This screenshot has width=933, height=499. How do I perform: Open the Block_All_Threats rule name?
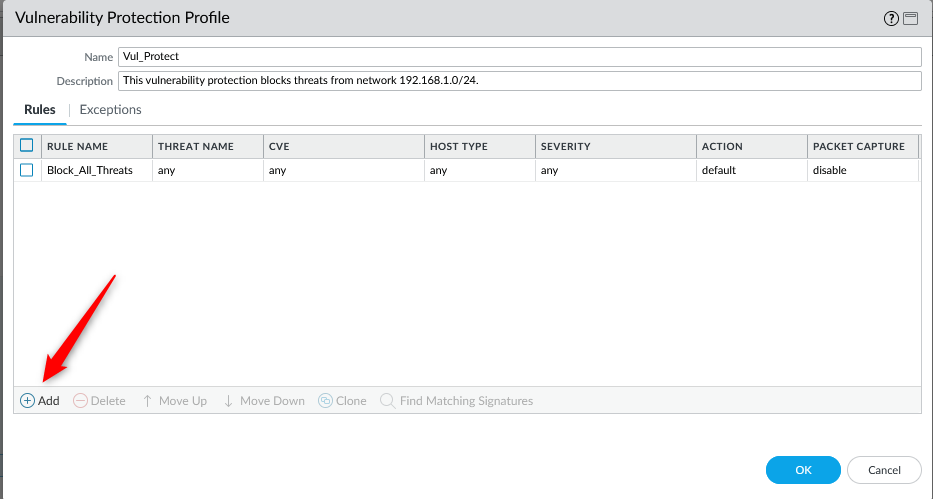(x=90, y=171)
